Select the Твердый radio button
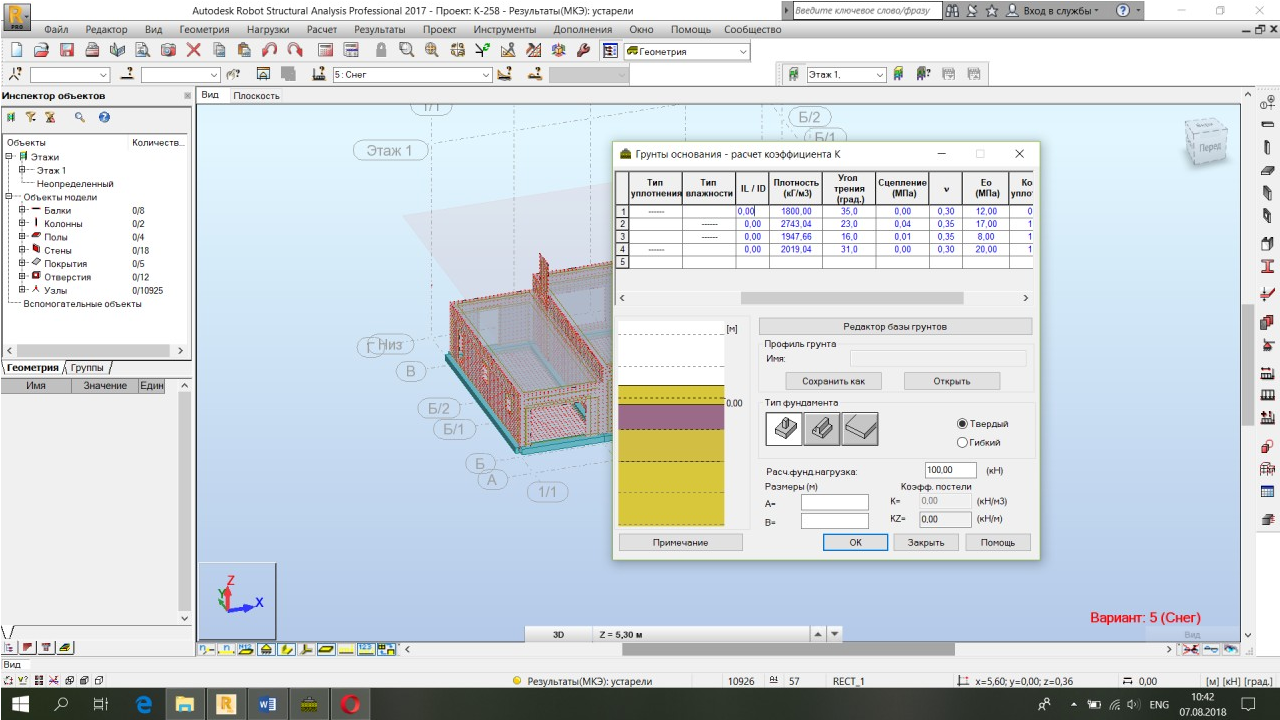Screen dimensions: 1280x720 click(x=963, y=424)
